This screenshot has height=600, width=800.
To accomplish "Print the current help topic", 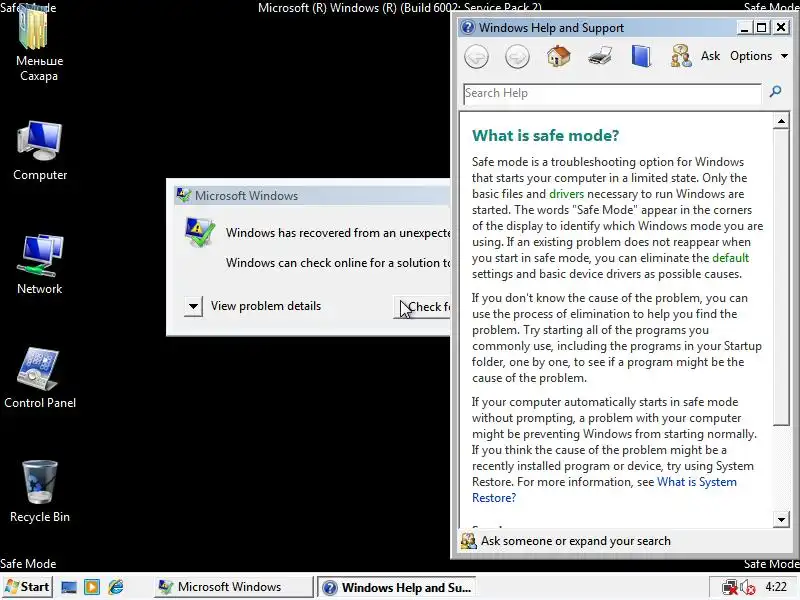I will click(x=600, y=56).
